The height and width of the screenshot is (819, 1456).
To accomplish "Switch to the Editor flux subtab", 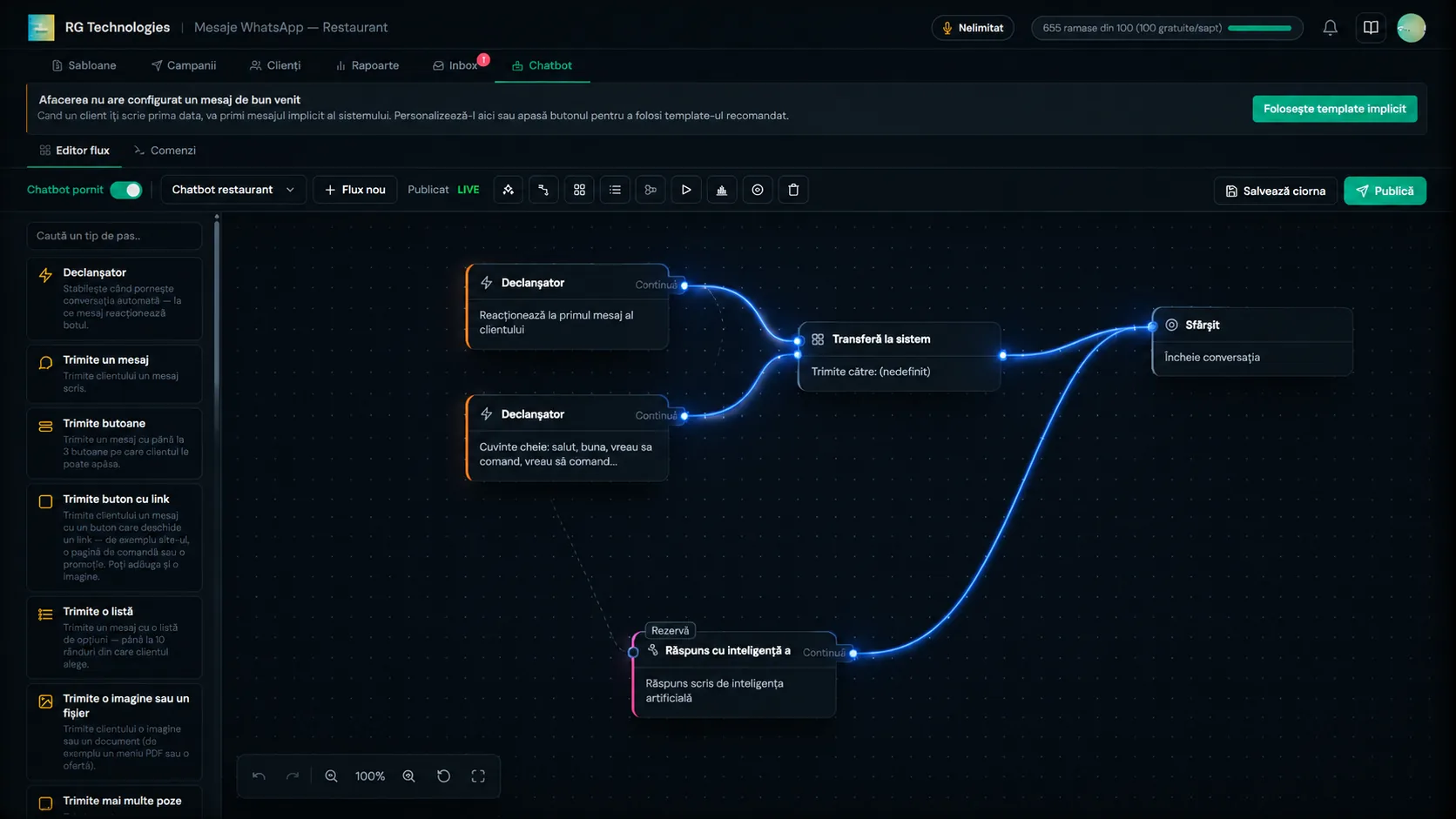I will tap(75, 151).
